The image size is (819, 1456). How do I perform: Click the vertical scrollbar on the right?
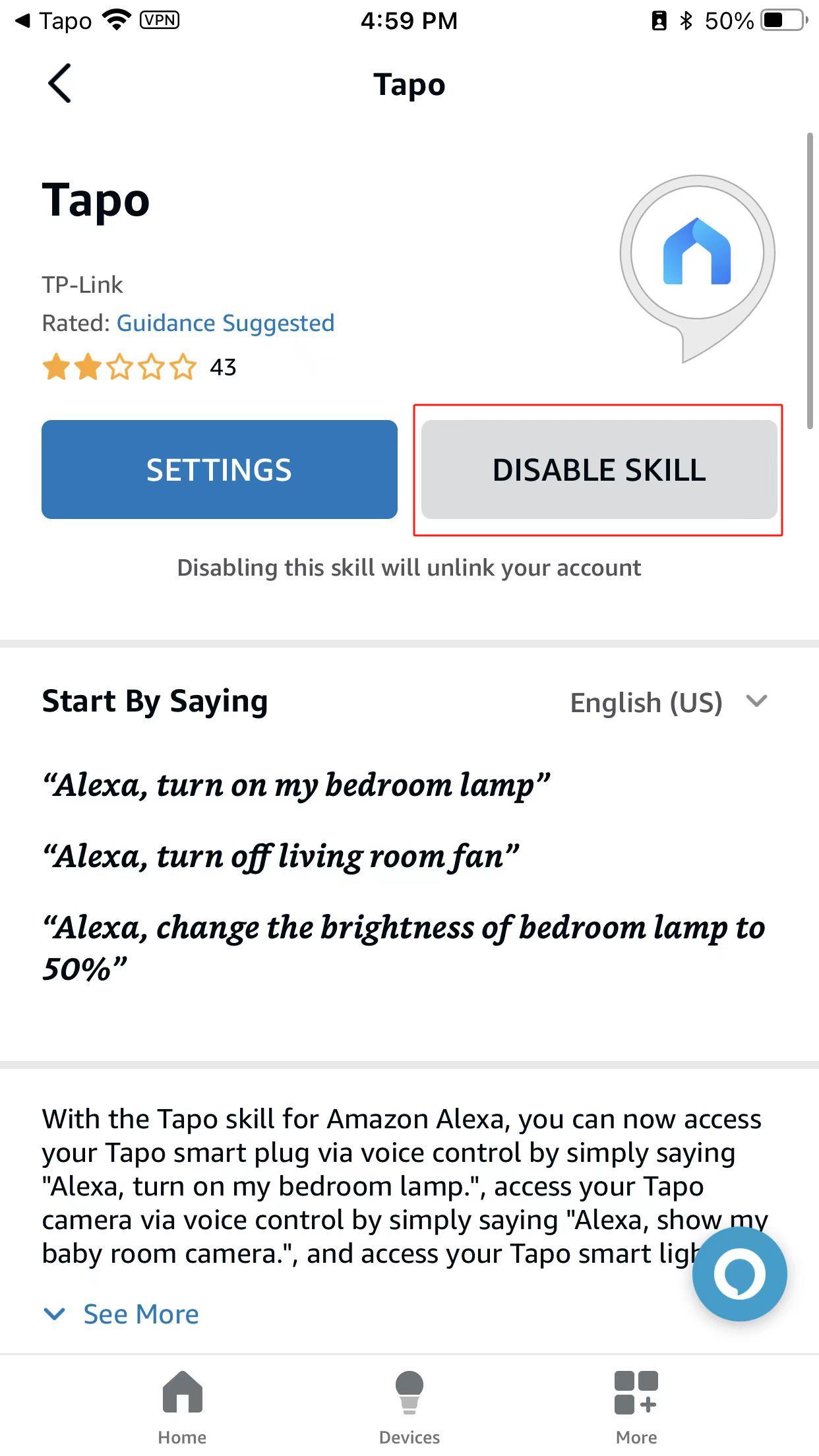pos(810,282)
